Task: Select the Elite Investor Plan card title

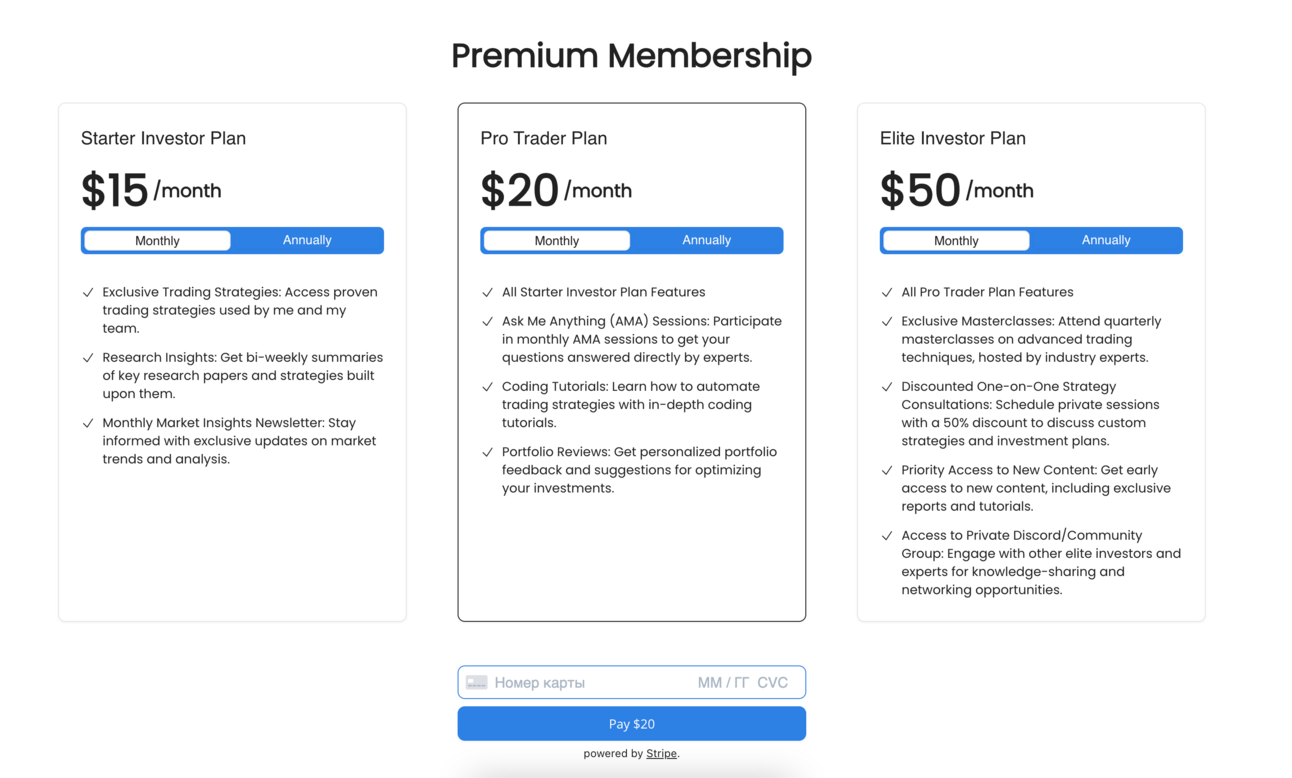Action: pyautogui.click(x=952, y=138)
